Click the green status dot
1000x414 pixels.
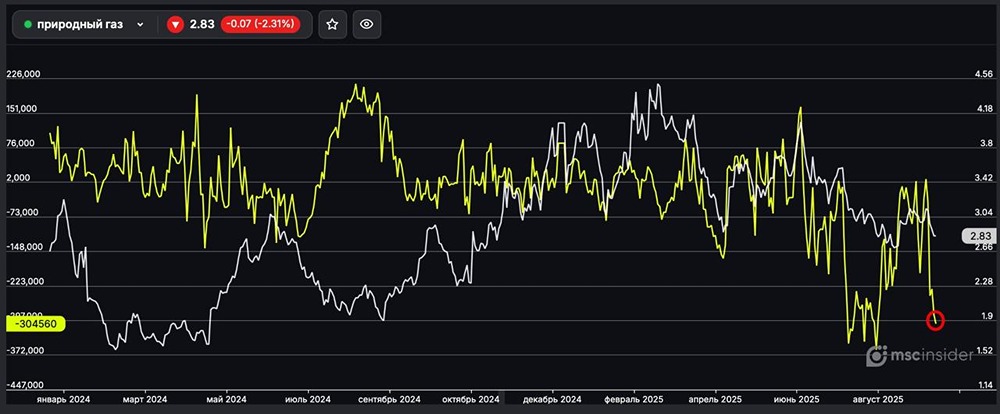tap(27, 25)
